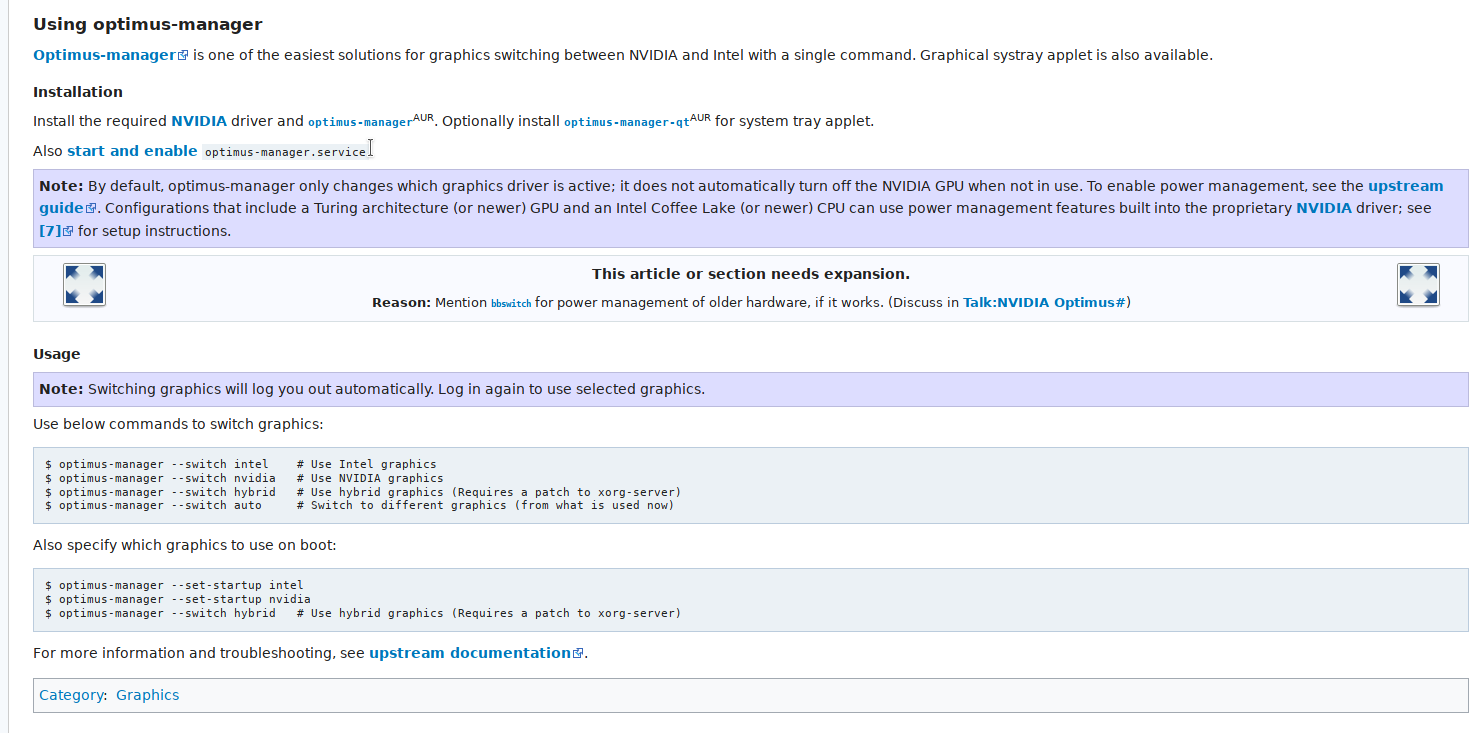Image resolution: width=1480 pixels, height=733 pixels.
Task: Open the upstream guide link in note
Action: tap(1406, 186)
